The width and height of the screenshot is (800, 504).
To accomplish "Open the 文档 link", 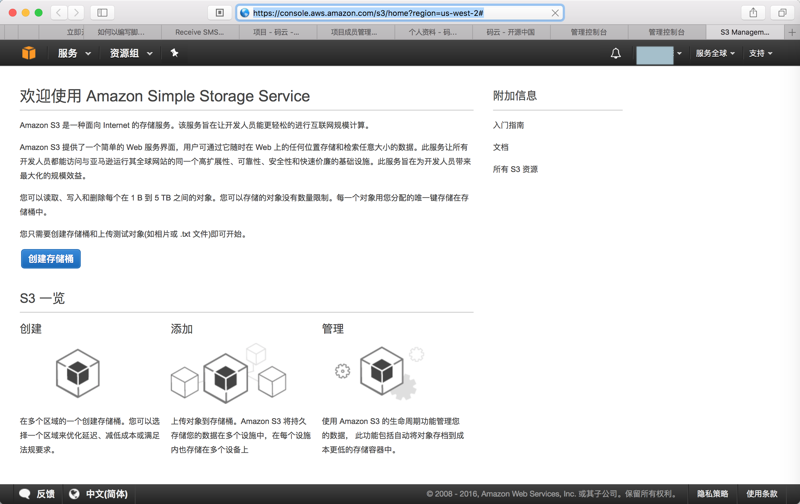I will [x=501, y=147].
